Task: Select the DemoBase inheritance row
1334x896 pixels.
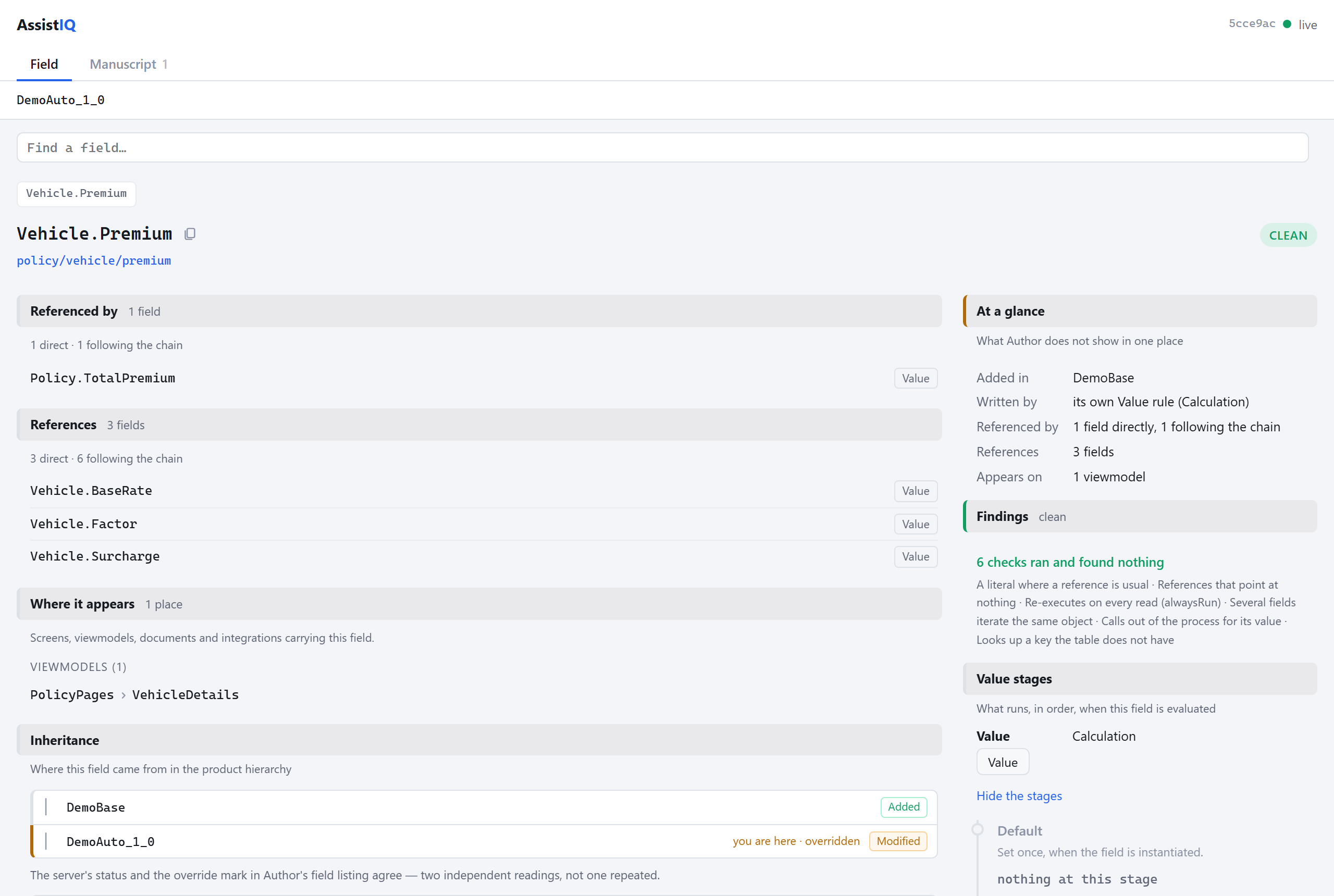Action: coord(484,807)
